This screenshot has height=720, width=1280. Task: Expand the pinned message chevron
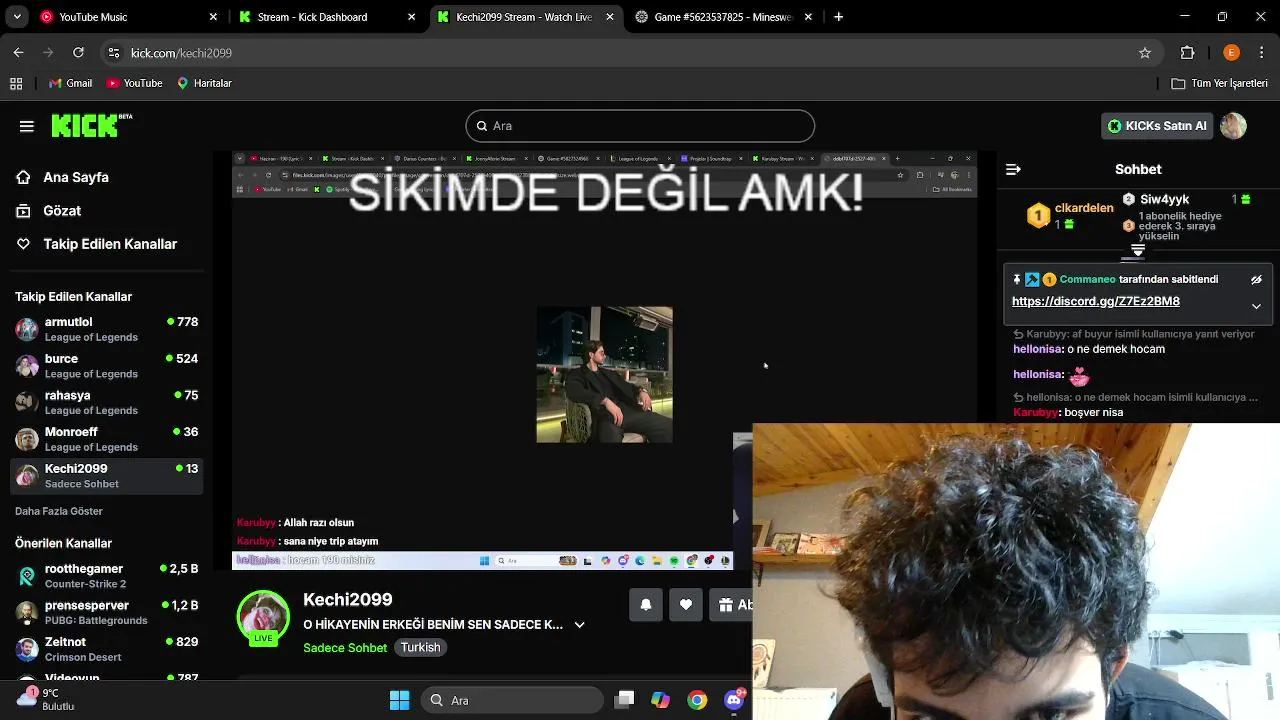[1256, 306]
